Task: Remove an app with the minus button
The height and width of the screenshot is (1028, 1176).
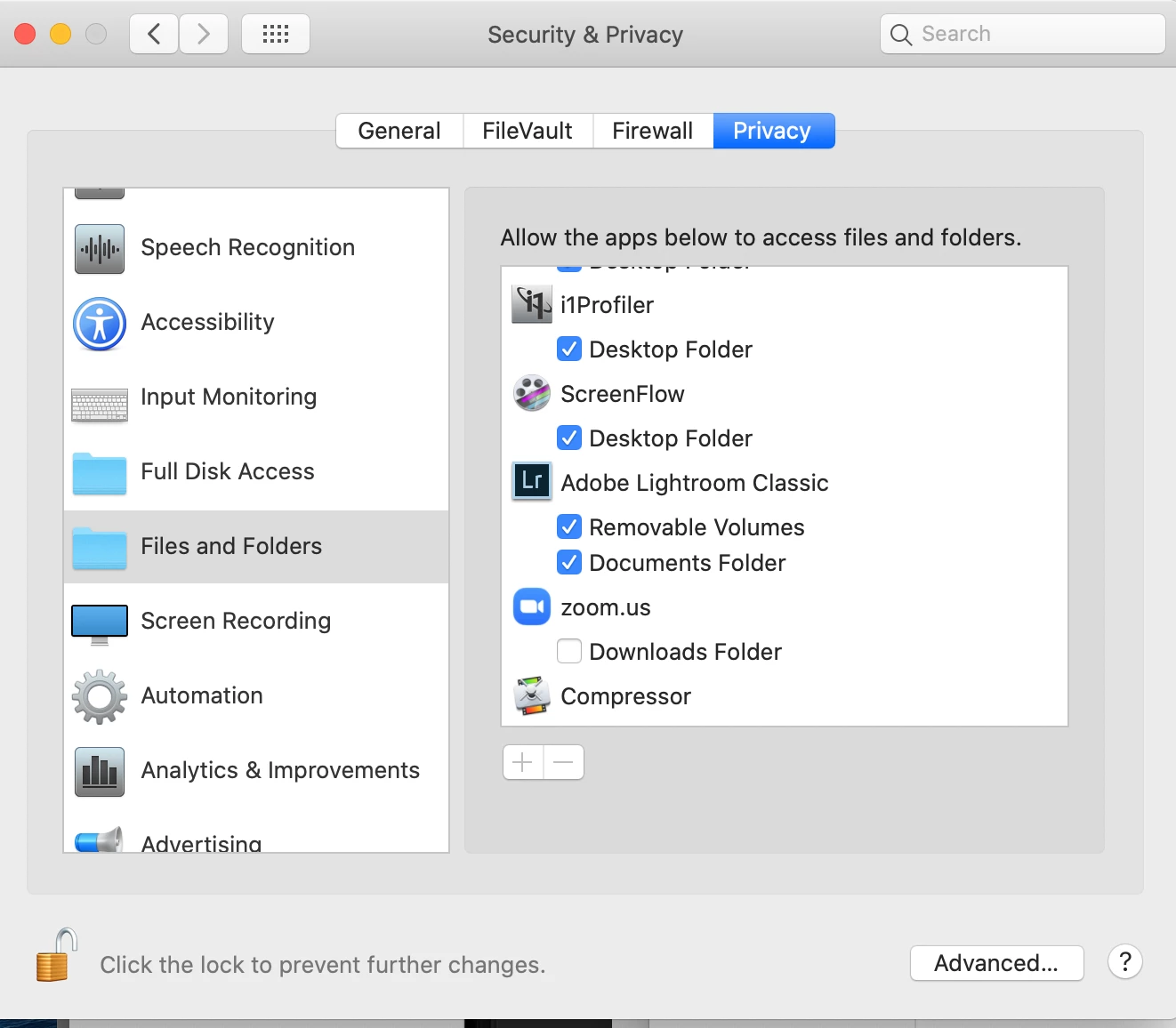Action: click(564, 762)
